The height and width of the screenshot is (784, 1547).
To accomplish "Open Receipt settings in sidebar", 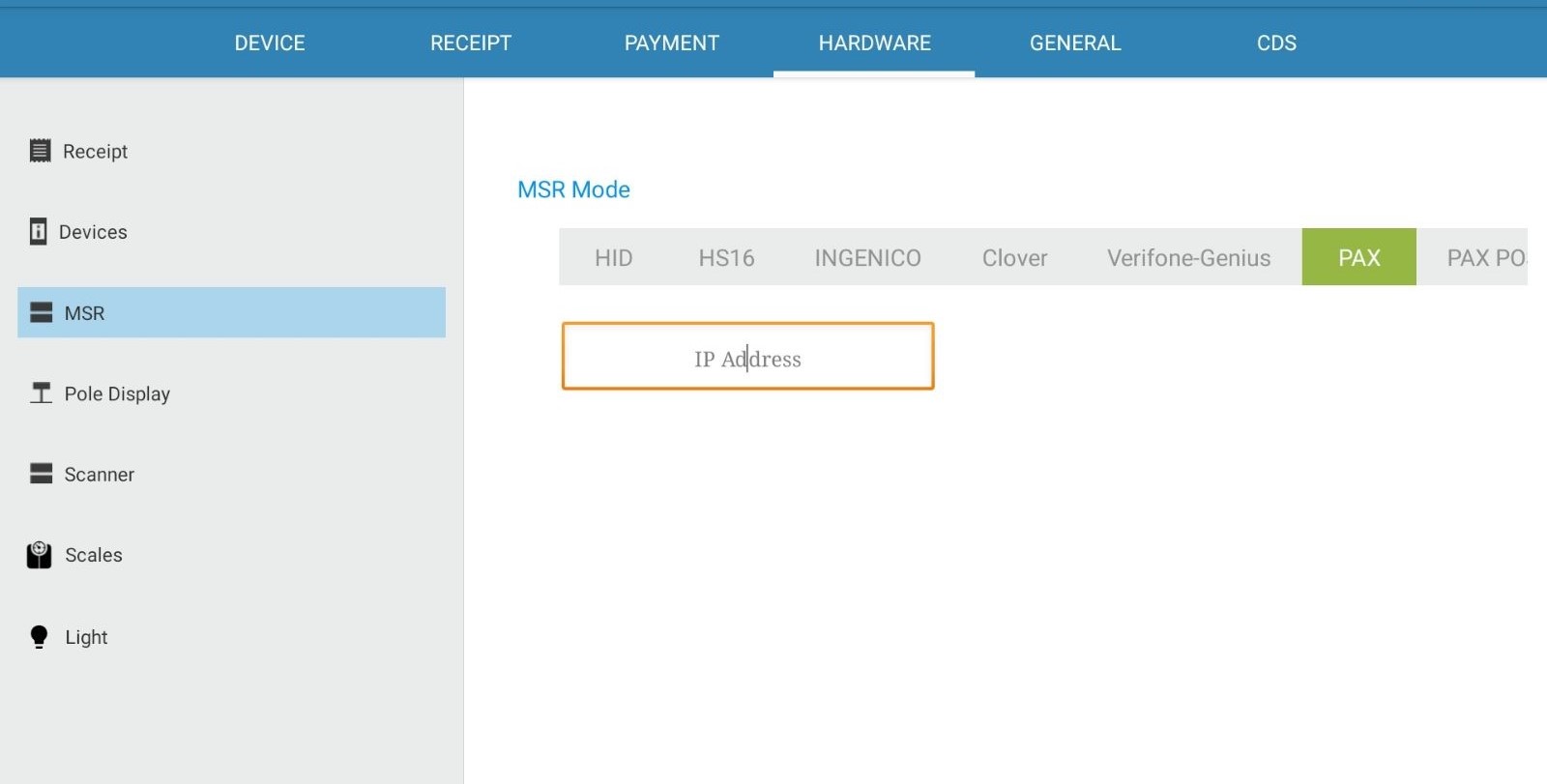I will click(95, 152).
